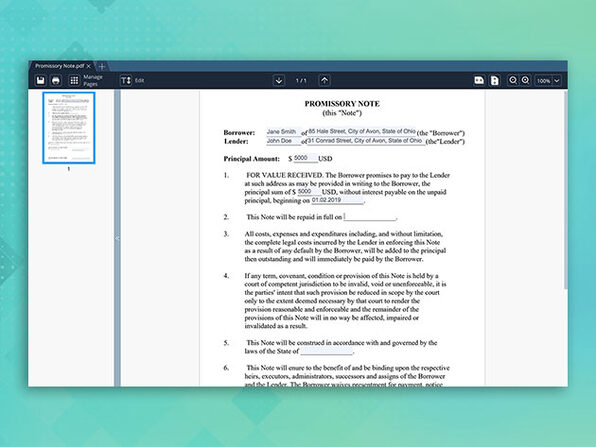Zoom out with the minus magnifier
The width and height of the screenshot is (596, 447).
tap(513, 81)
